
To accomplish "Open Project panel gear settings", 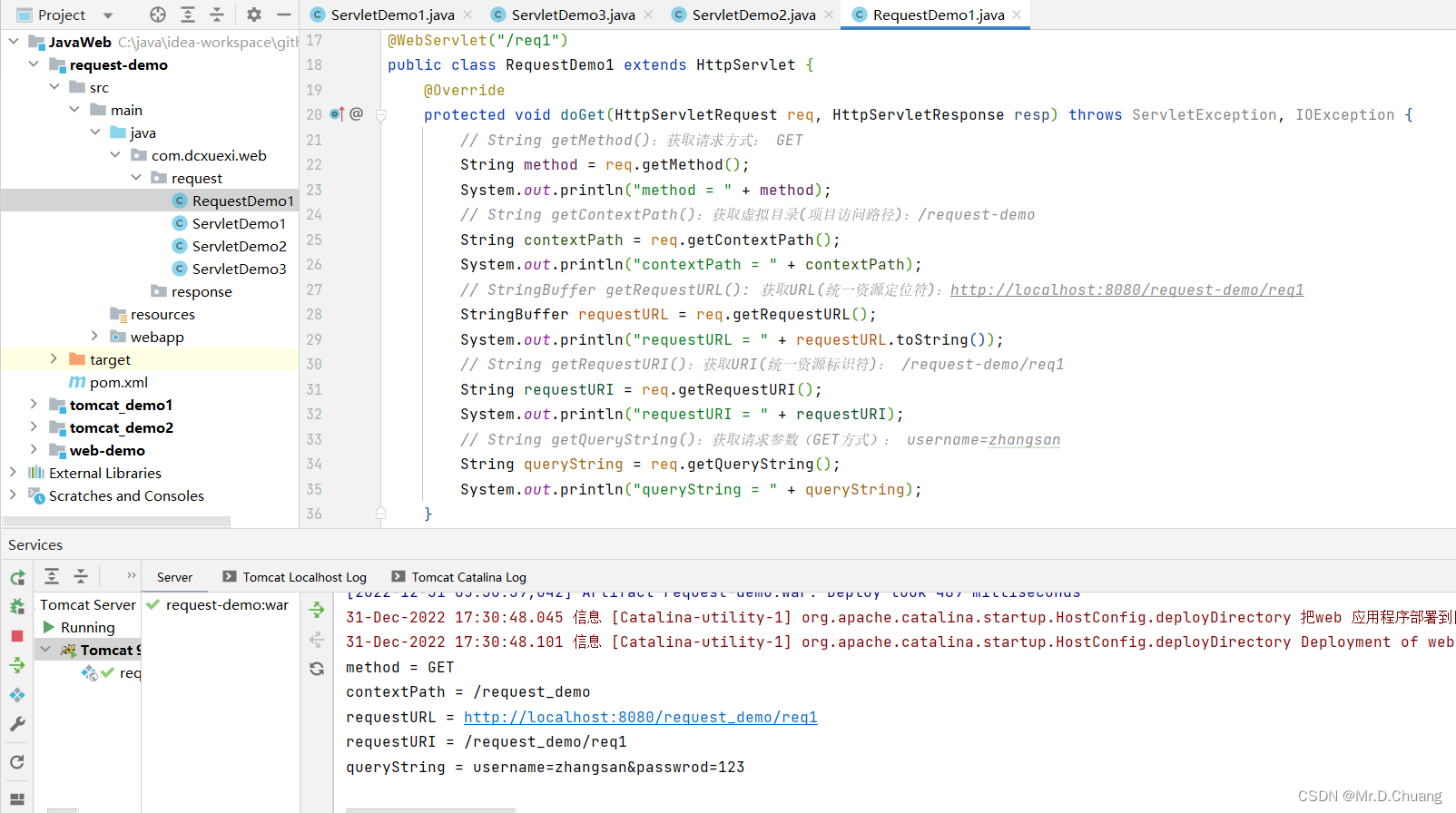I will point(254,15).
